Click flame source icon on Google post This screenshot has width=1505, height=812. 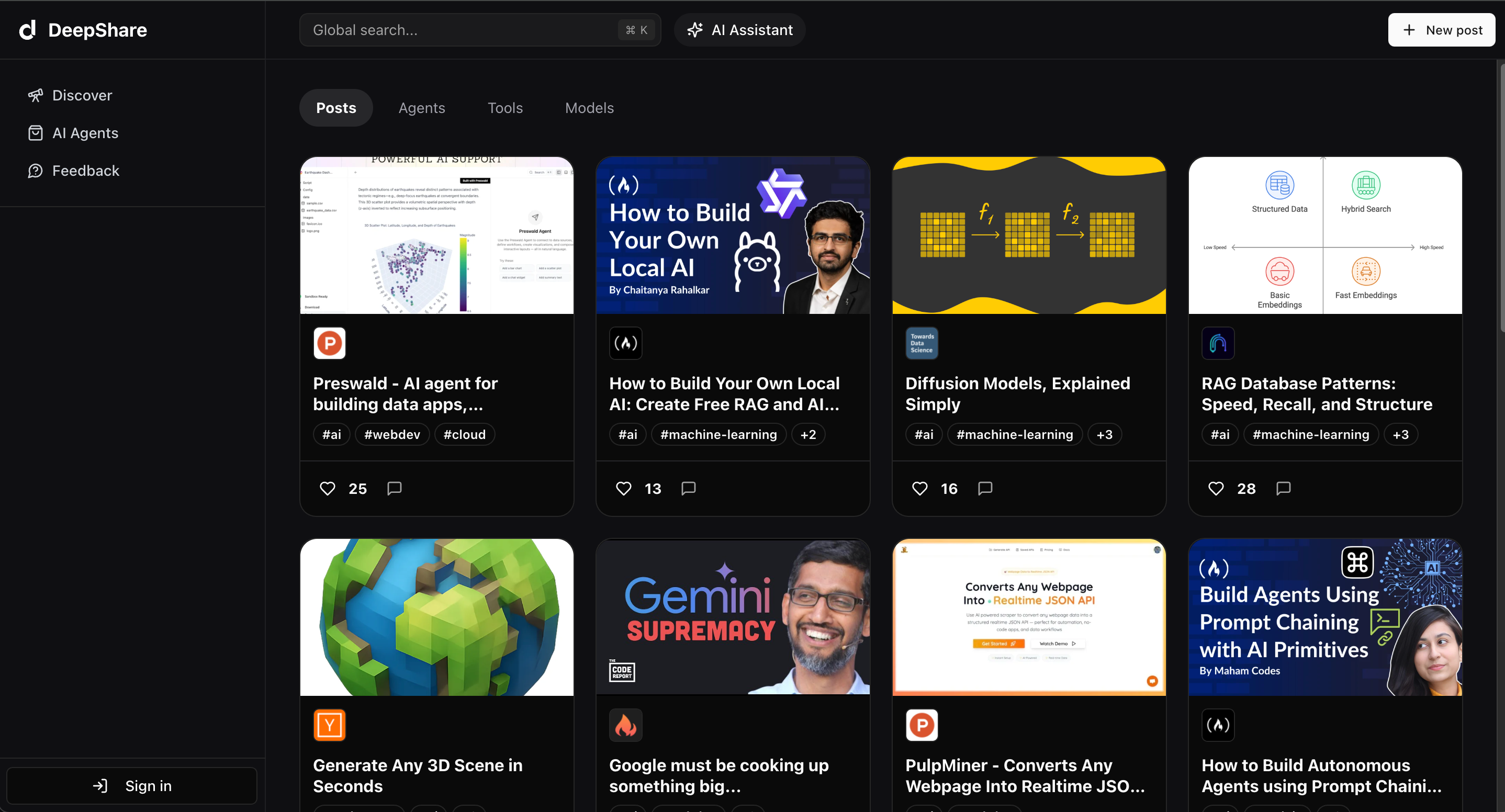626,725
